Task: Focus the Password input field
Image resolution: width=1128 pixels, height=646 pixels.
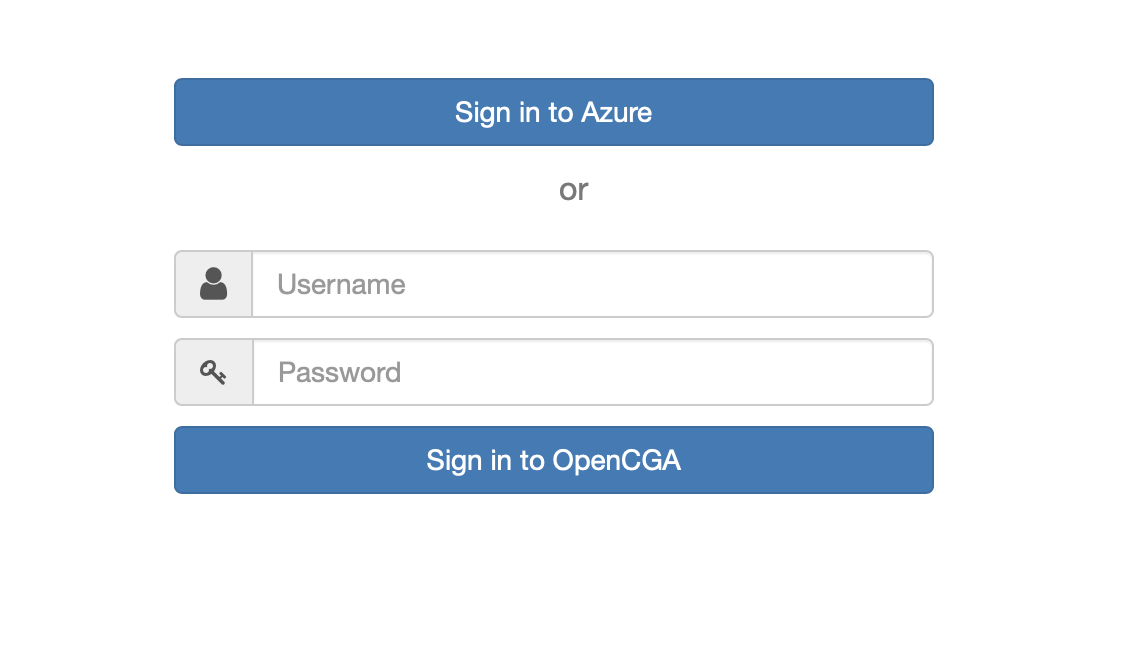Action: 592,372
